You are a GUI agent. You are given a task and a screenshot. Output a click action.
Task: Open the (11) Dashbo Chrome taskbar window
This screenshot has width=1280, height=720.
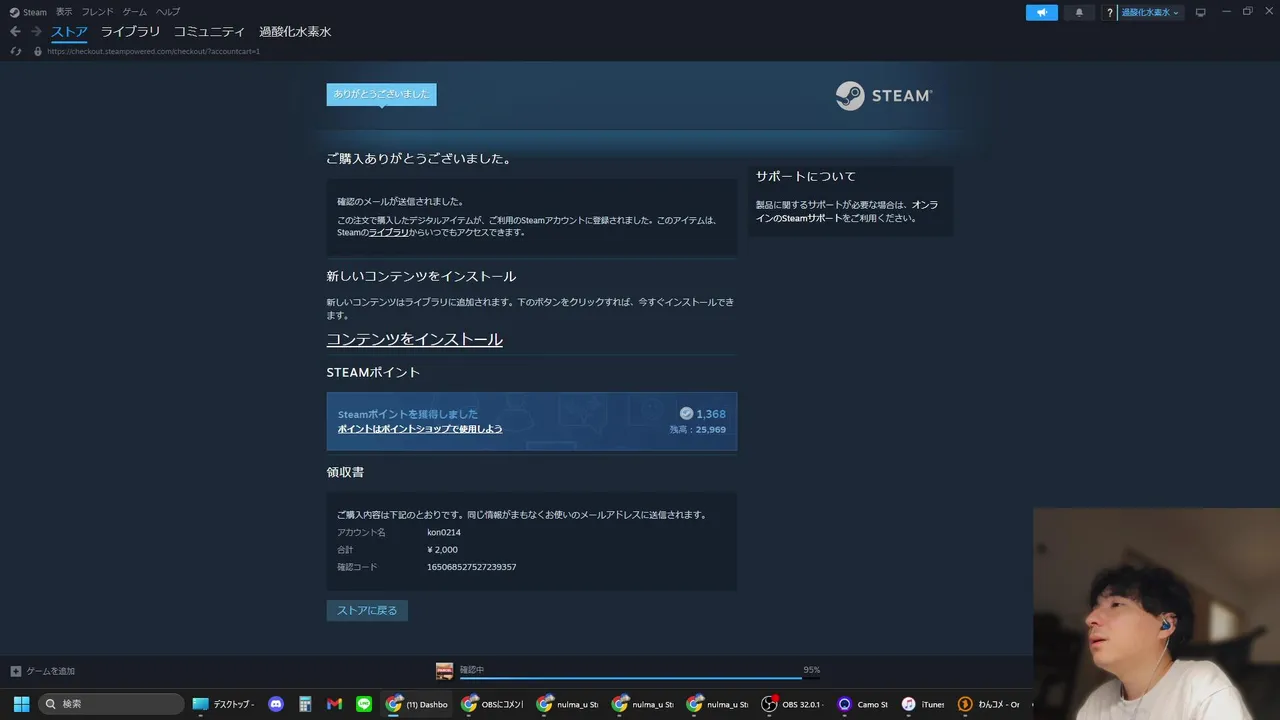coord(417,704)
